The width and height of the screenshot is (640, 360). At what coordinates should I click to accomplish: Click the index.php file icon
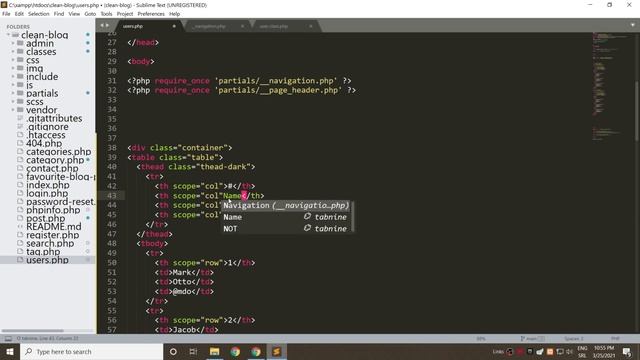[20, 185]
